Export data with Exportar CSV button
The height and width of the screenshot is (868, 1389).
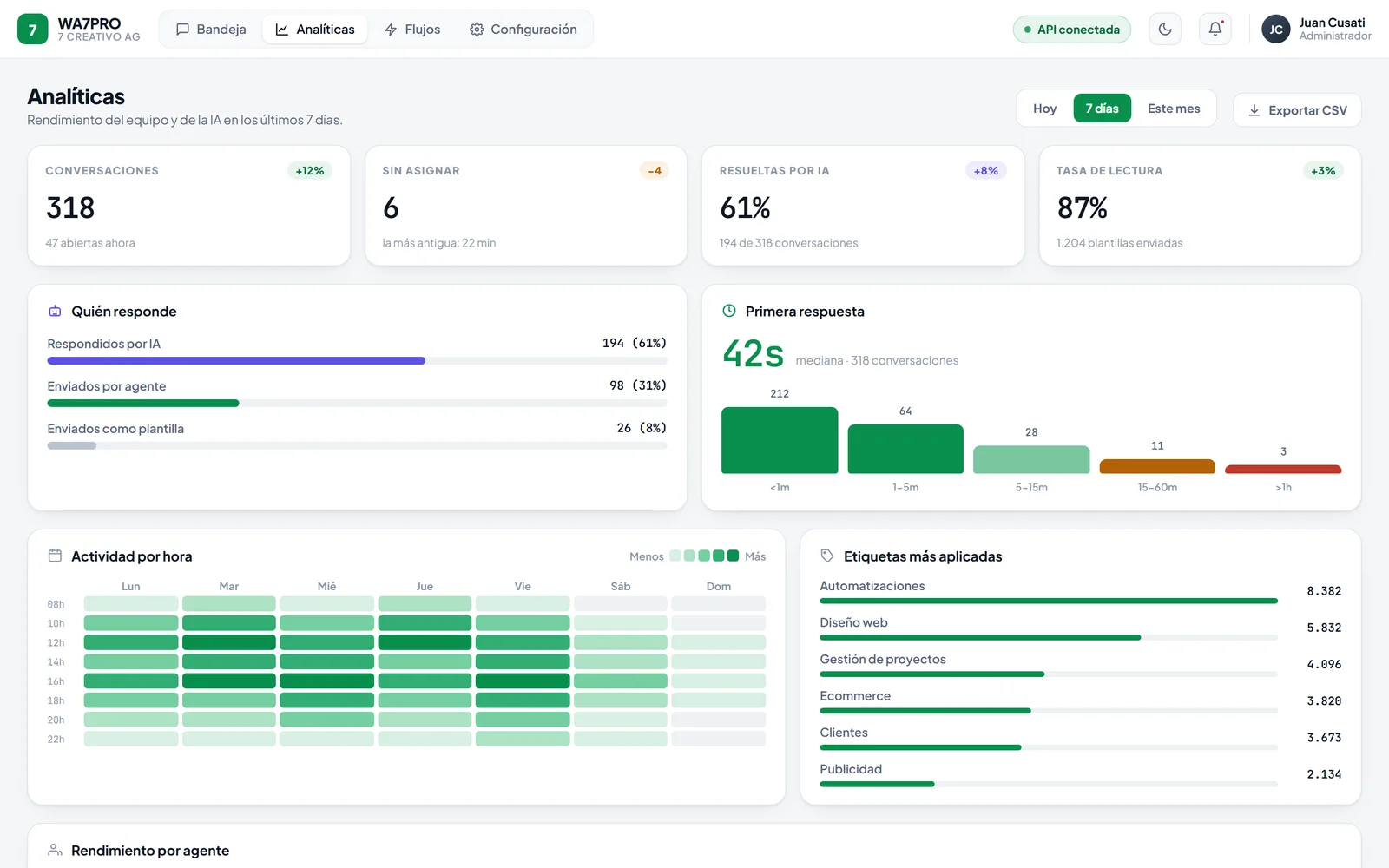click(x=1297, y=110)
